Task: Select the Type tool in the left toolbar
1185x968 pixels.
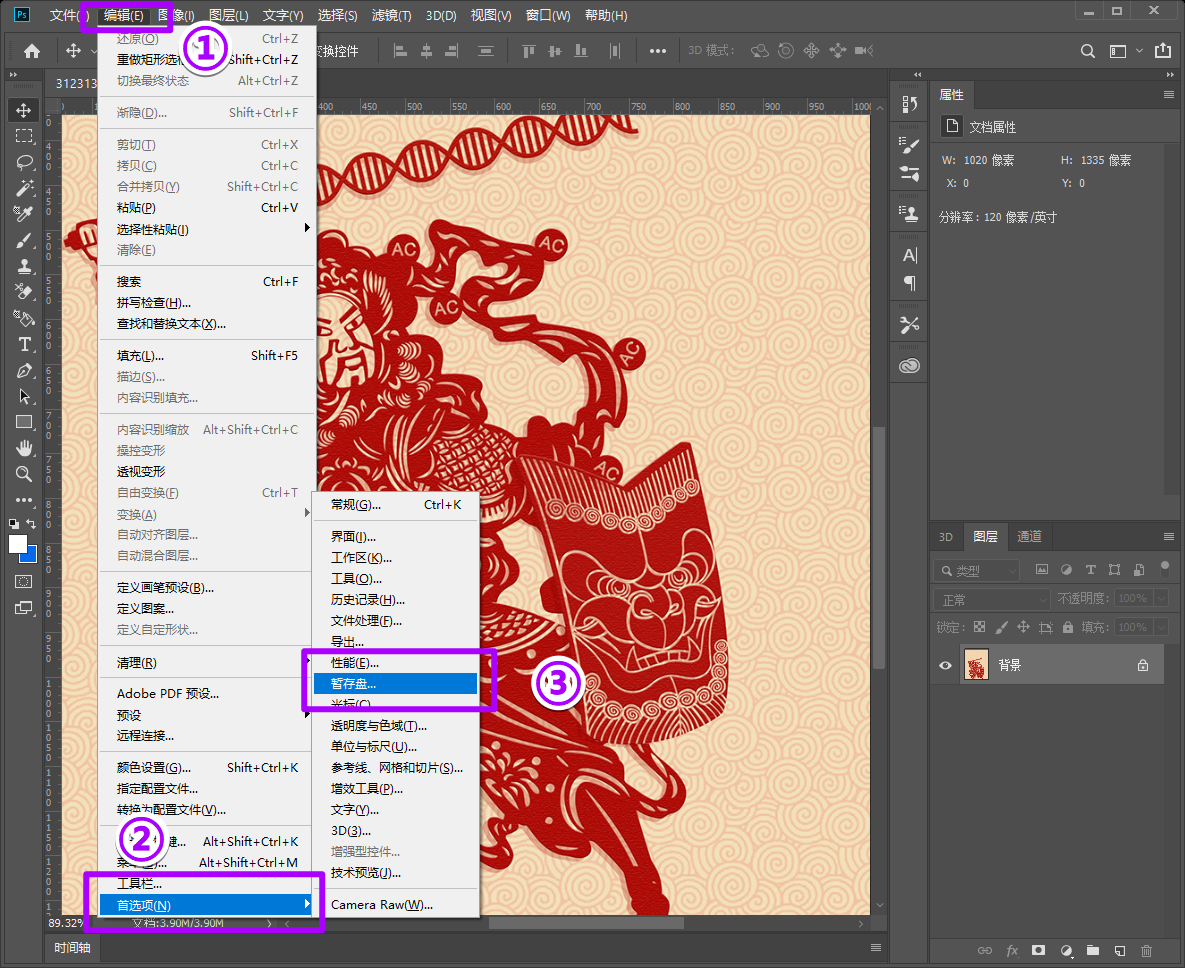Action: pos(24,345)
